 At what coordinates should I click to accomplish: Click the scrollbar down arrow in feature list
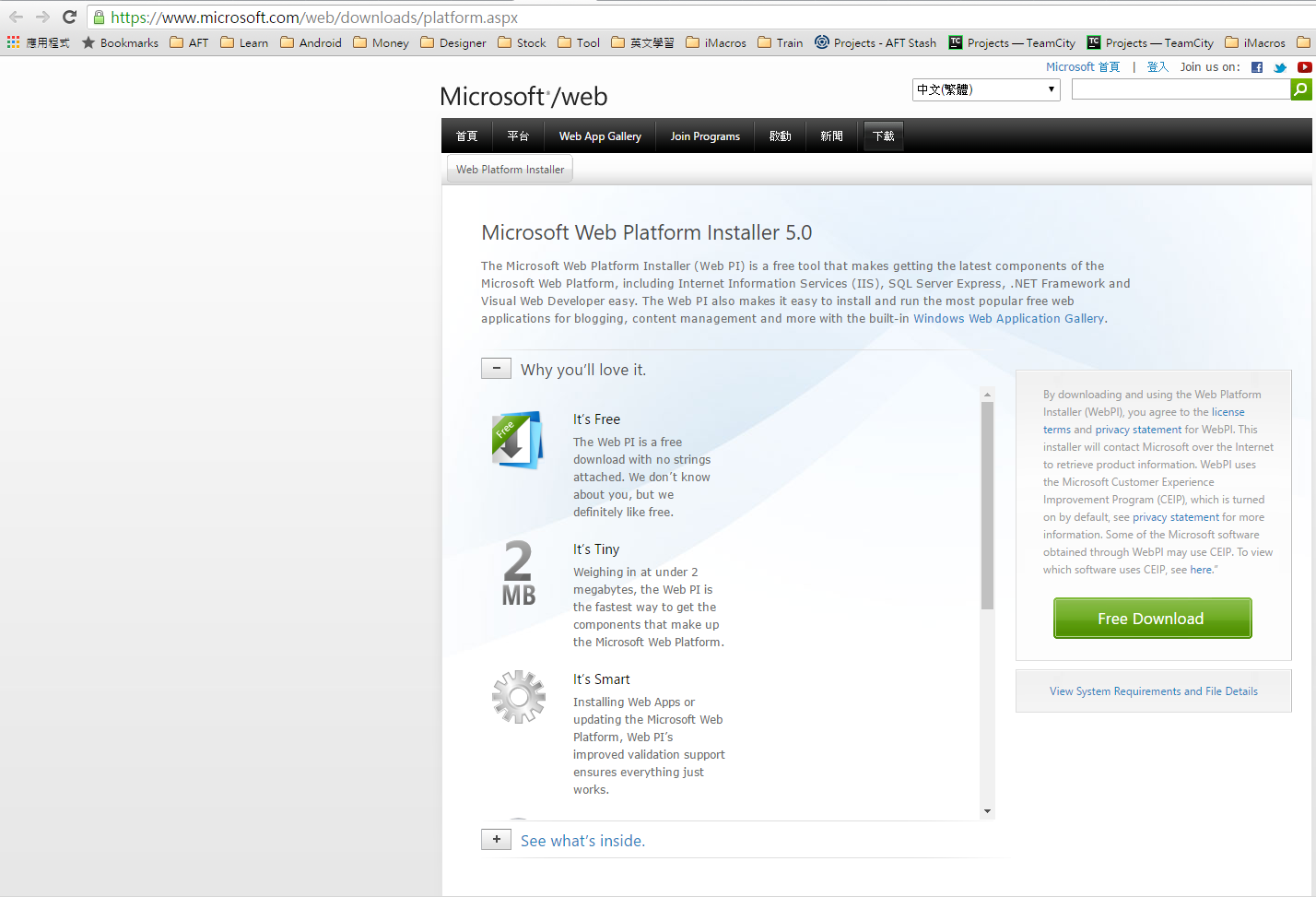click(987, 811)
